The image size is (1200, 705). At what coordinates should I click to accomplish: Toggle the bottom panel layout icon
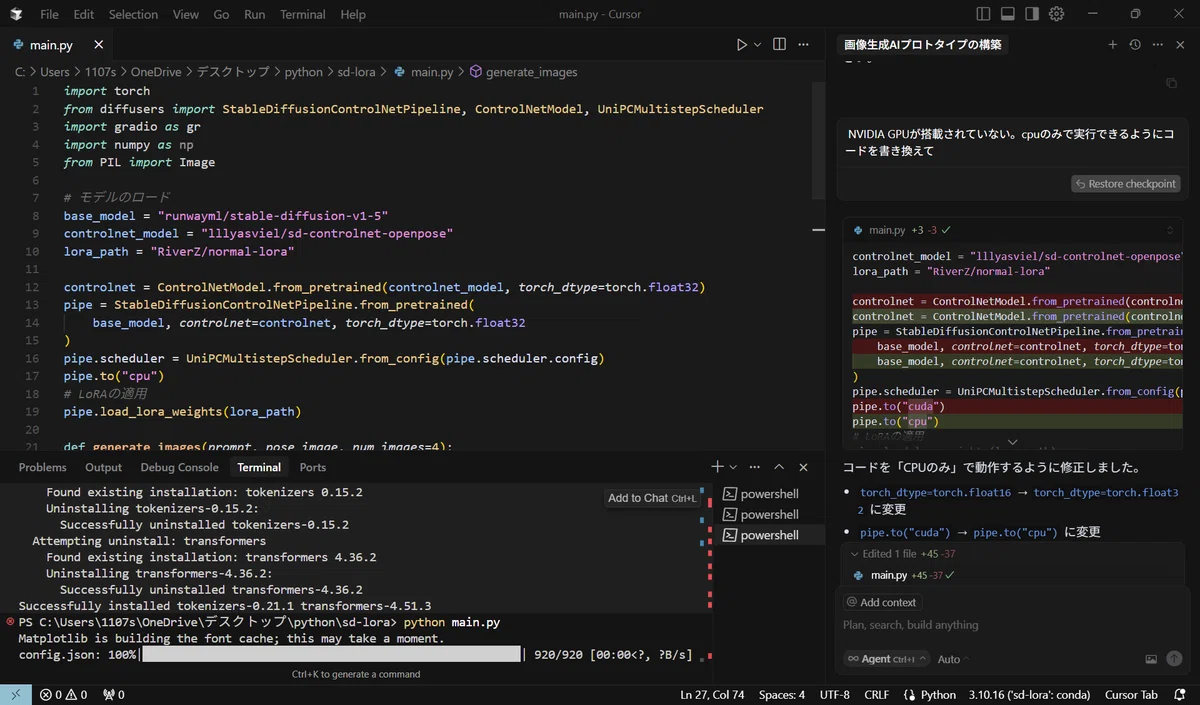click(1008, 14)
